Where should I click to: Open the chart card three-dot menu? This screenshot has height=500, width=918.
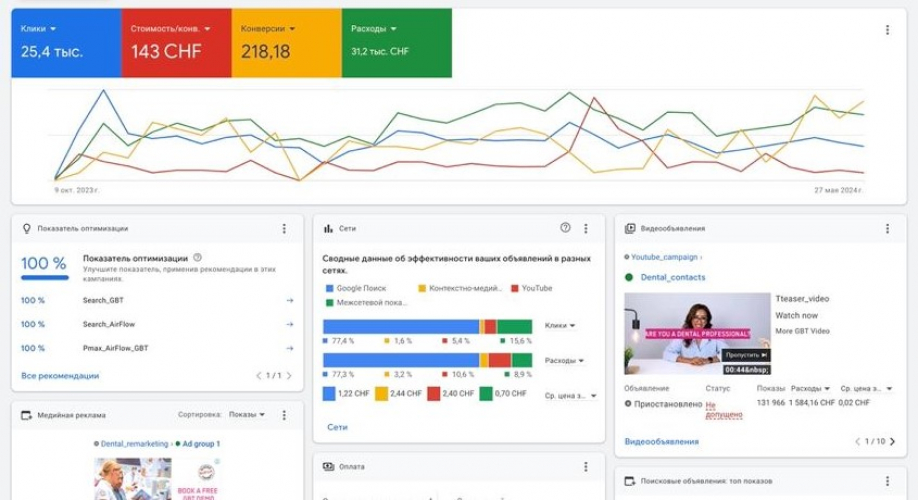tap(888, 30)
